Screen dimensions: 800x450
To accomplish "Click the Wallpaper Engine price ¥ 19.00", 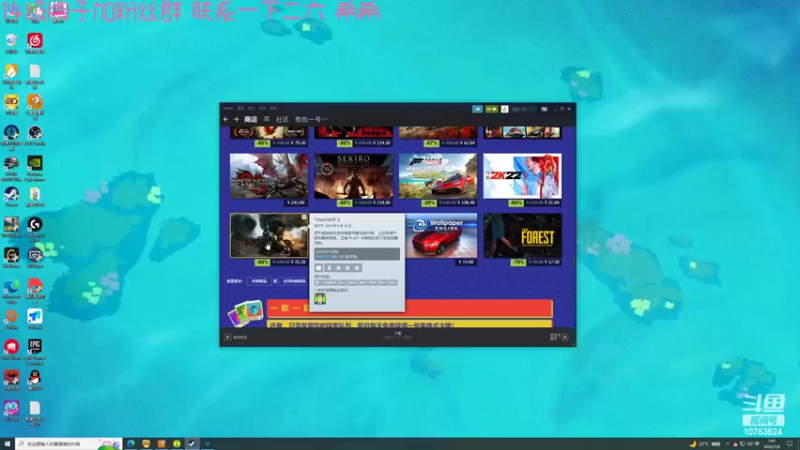I will pyautogui.click(x=466, y=262).
